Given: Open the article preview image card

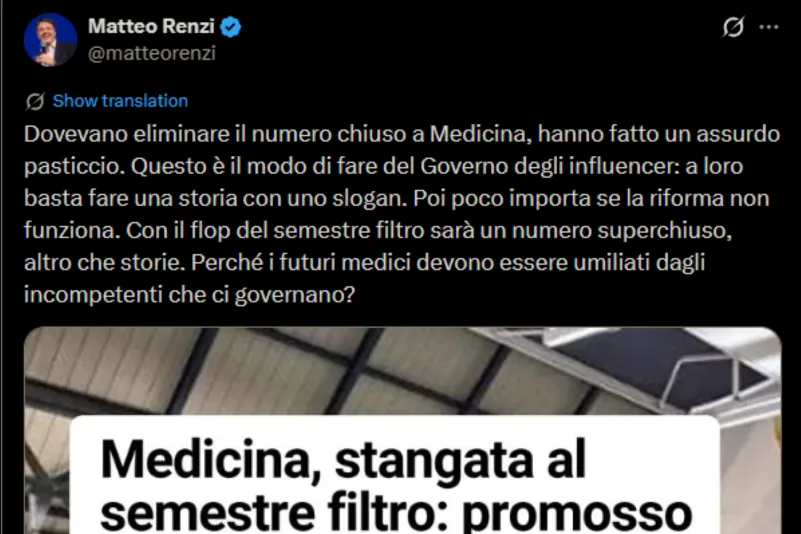Looking at the screenshot, I should [403, 430].
